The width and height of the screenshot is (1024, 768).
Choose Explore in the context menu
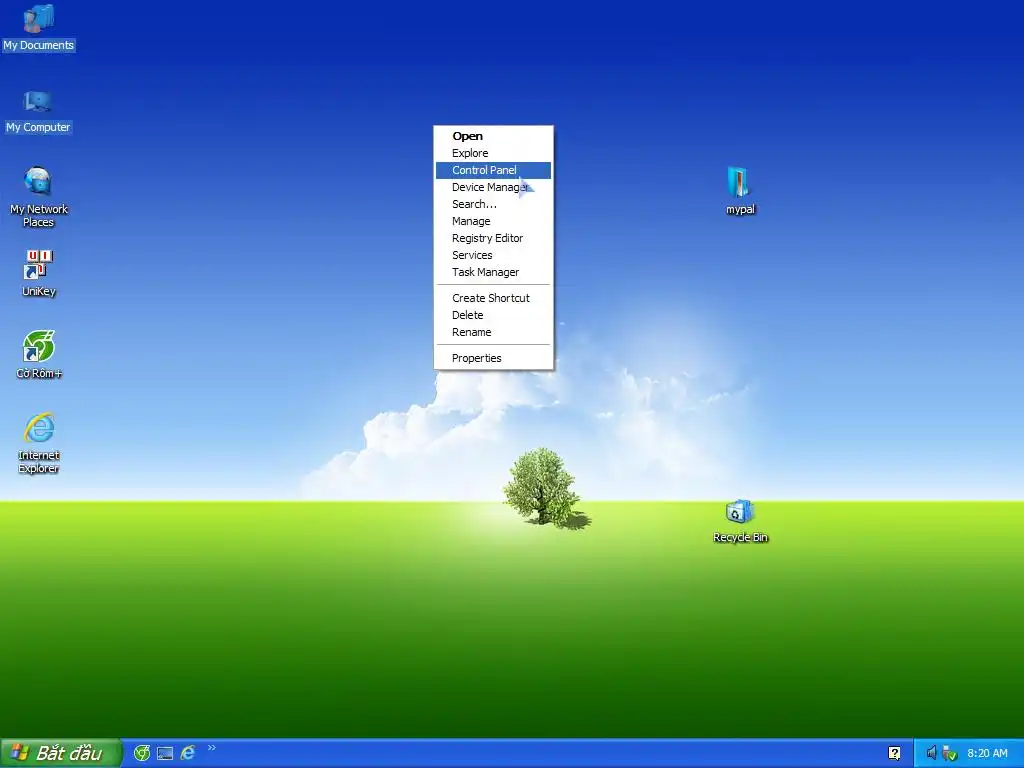(x=493, y=153)
